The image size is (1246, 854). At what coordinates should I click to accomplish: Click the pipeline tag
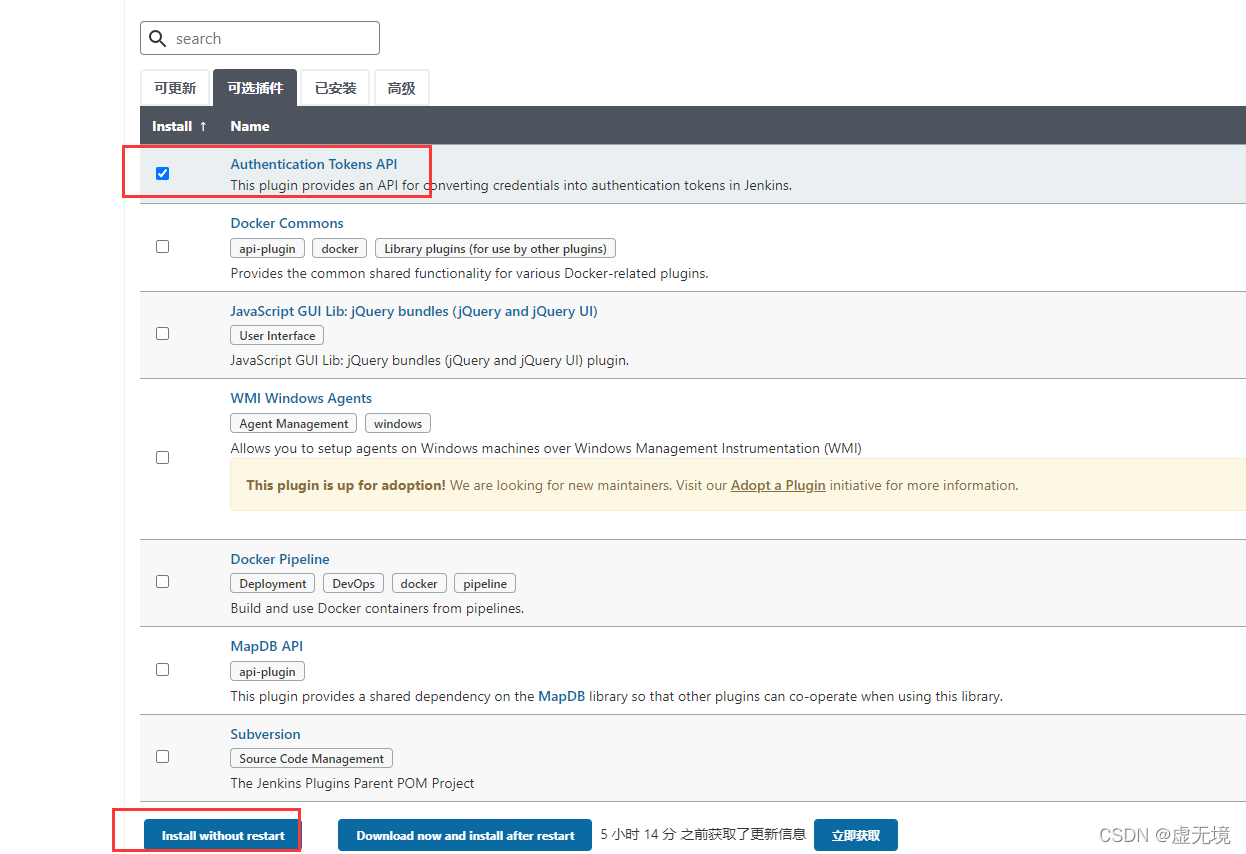pyautogui.click(x=485, y=584)
